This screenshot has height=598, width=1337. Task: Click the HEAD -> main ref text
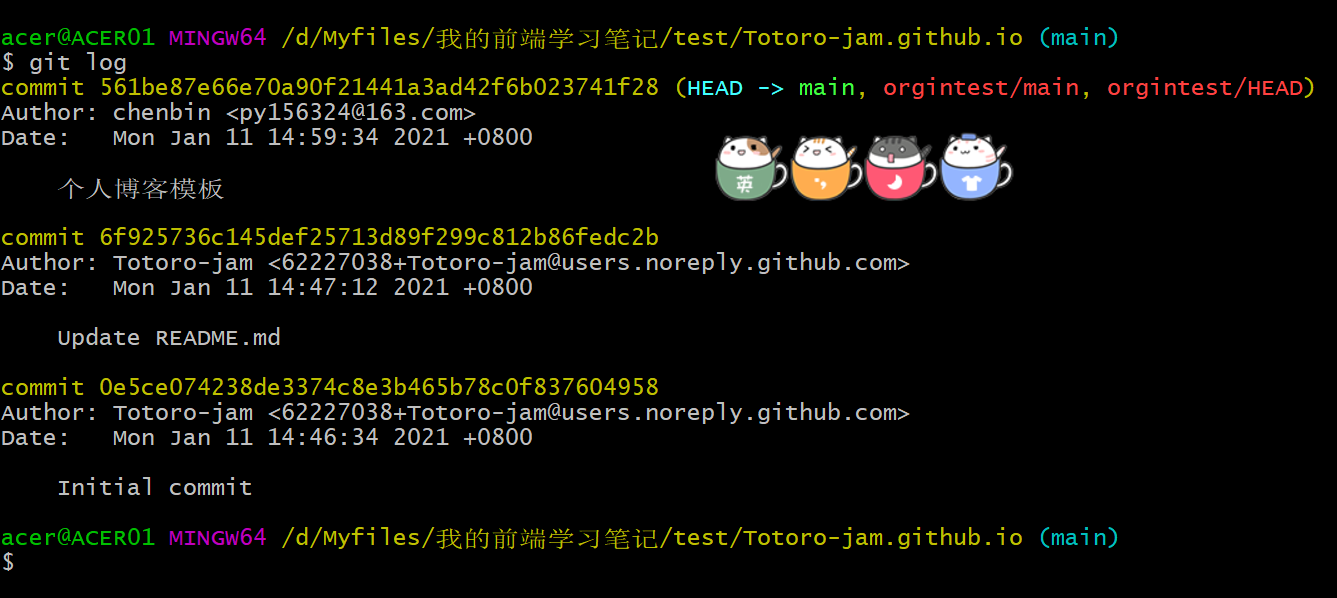point(771,88)
